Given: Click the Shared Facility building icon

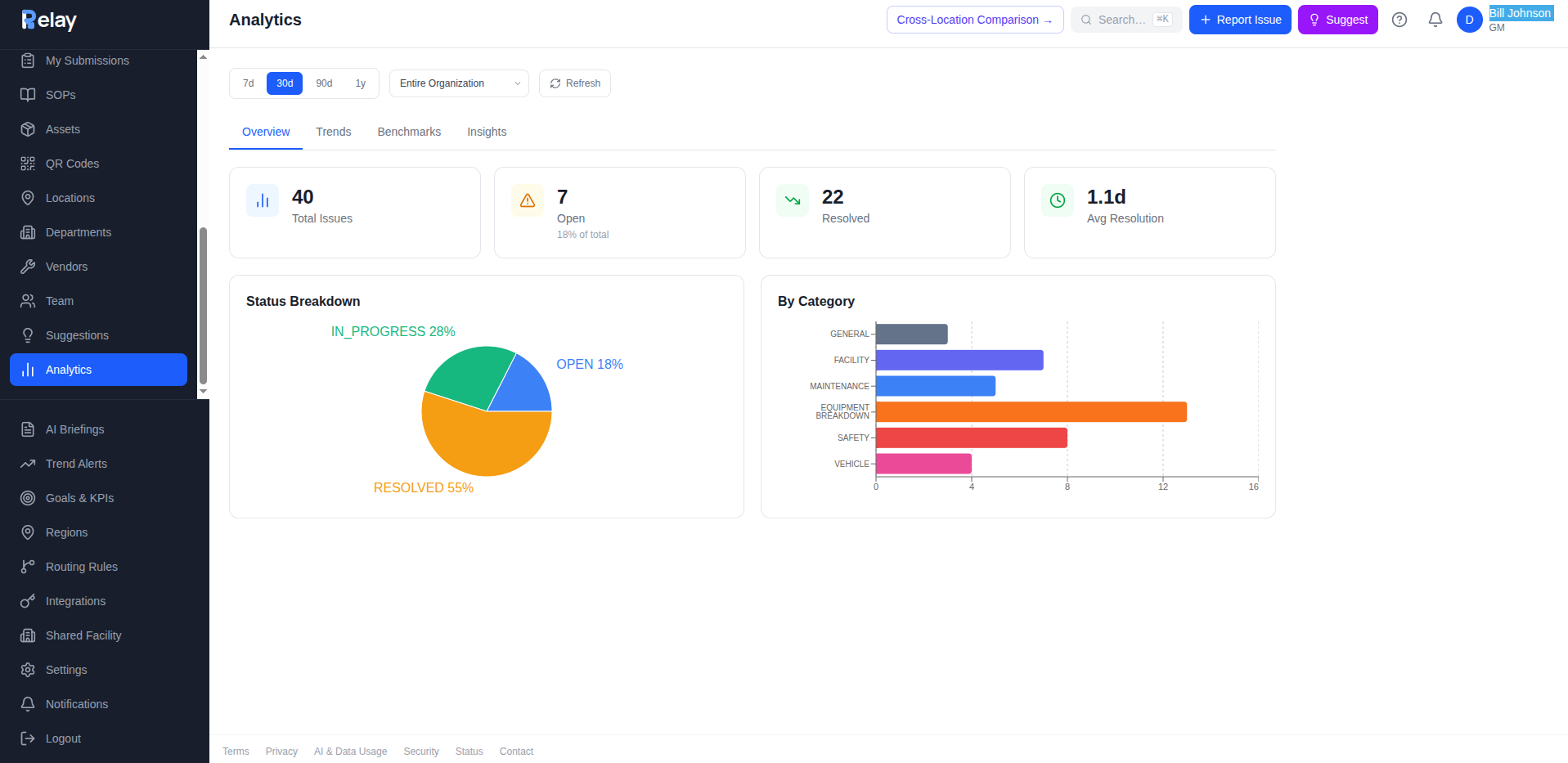Looking at the screenshot, I should coord(28,635).
